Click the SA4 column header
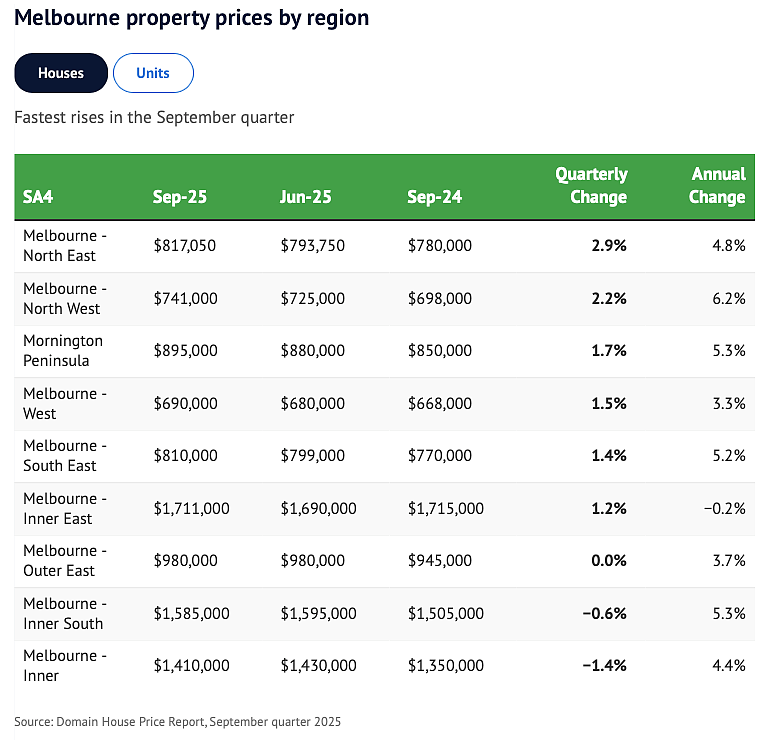Screen dimensions: 779x740 tap(38, 197)
